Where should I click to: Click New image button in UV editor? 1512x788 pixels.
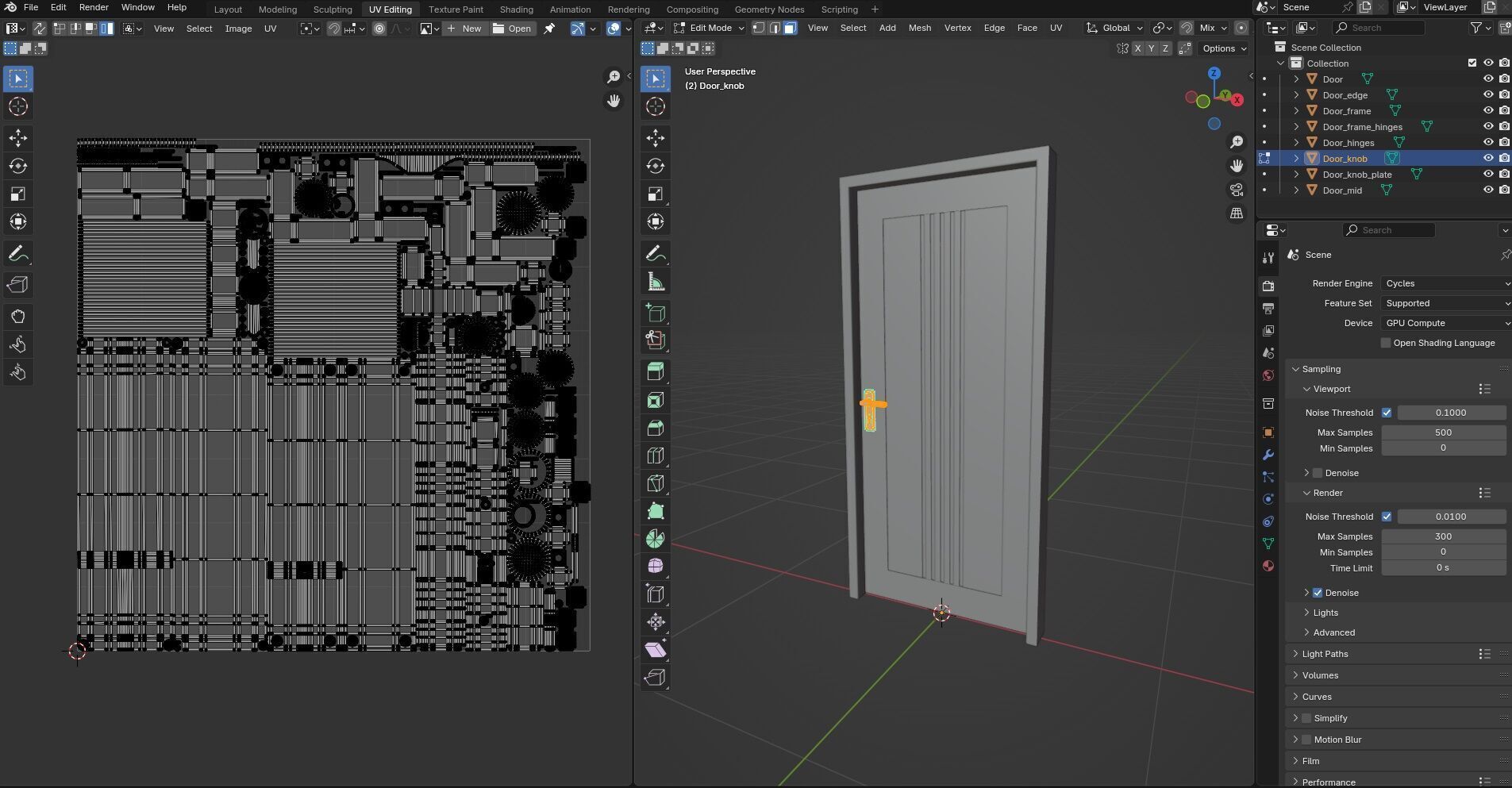pos(464,29)
